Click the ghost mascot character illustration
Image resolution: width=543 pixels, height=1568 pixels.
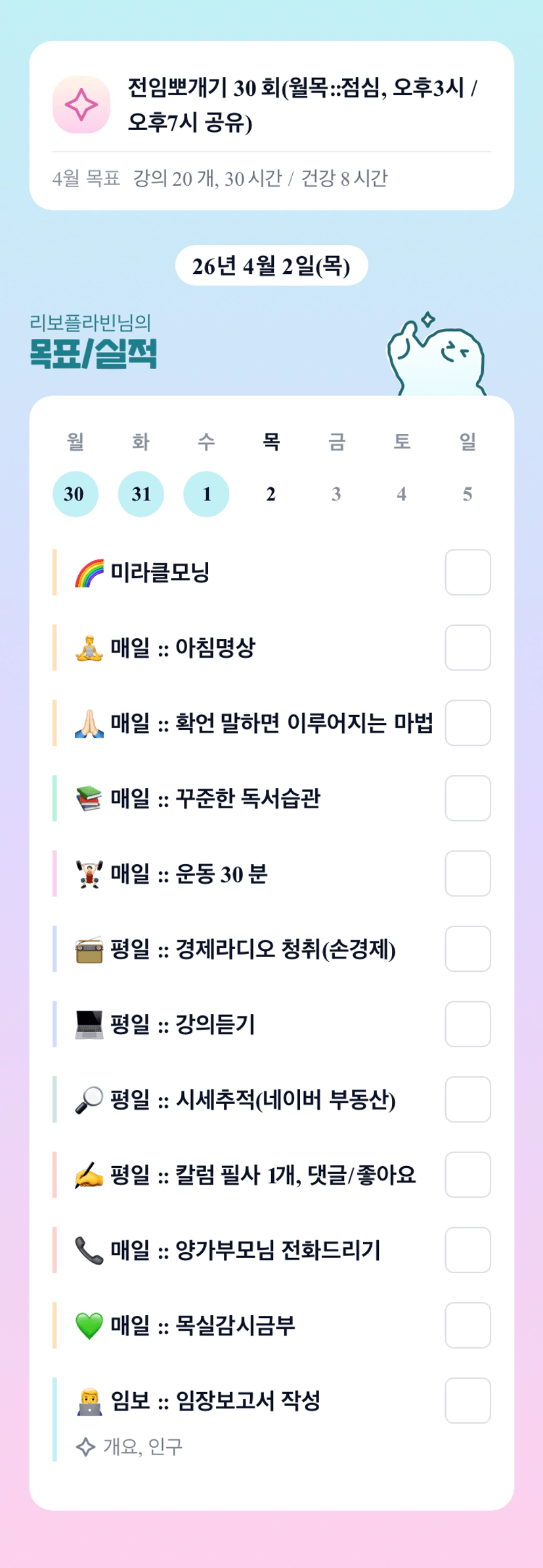pyautogui.click(x=437, y=359)
